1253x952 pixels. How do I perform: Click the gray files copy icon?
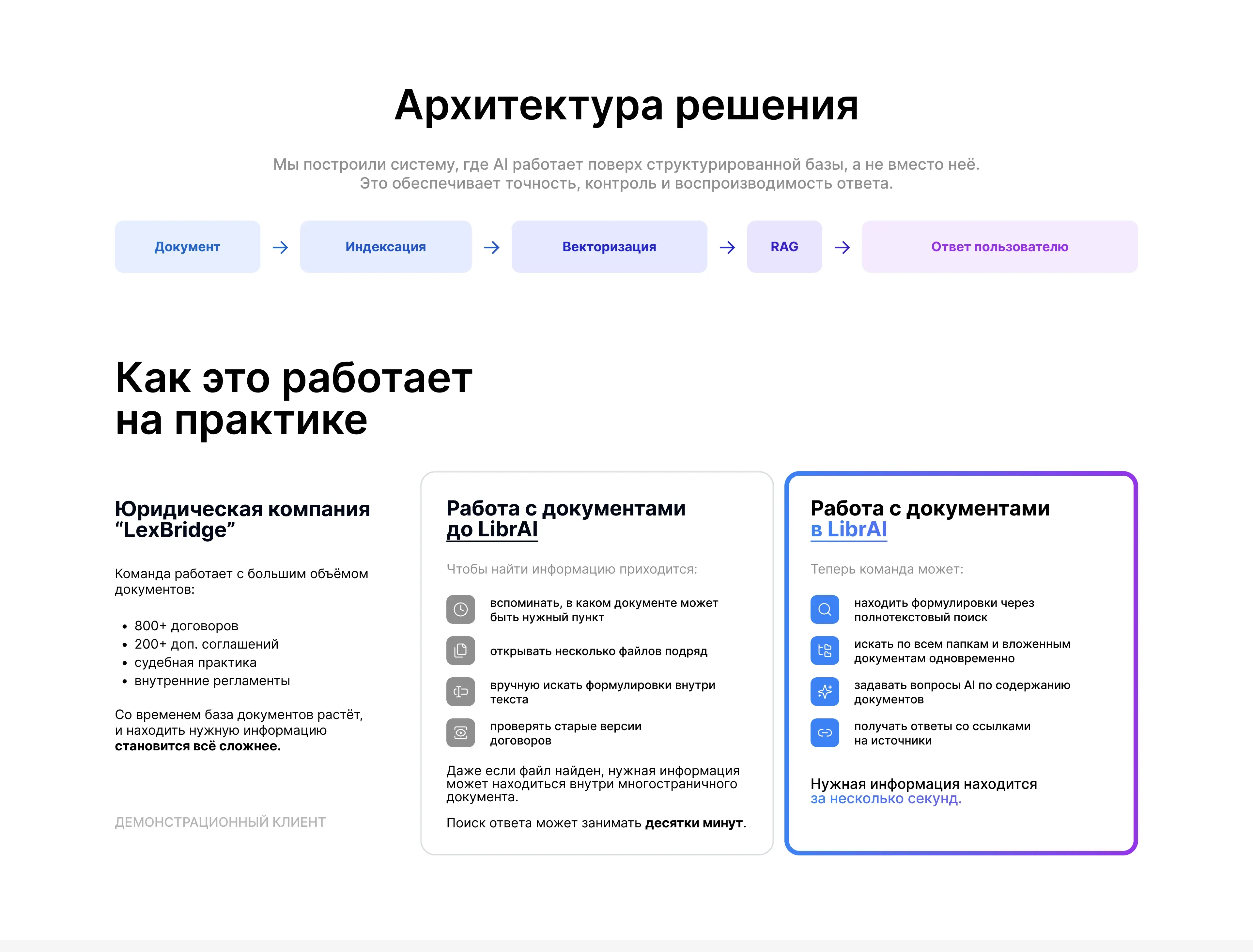coord(460,651)
